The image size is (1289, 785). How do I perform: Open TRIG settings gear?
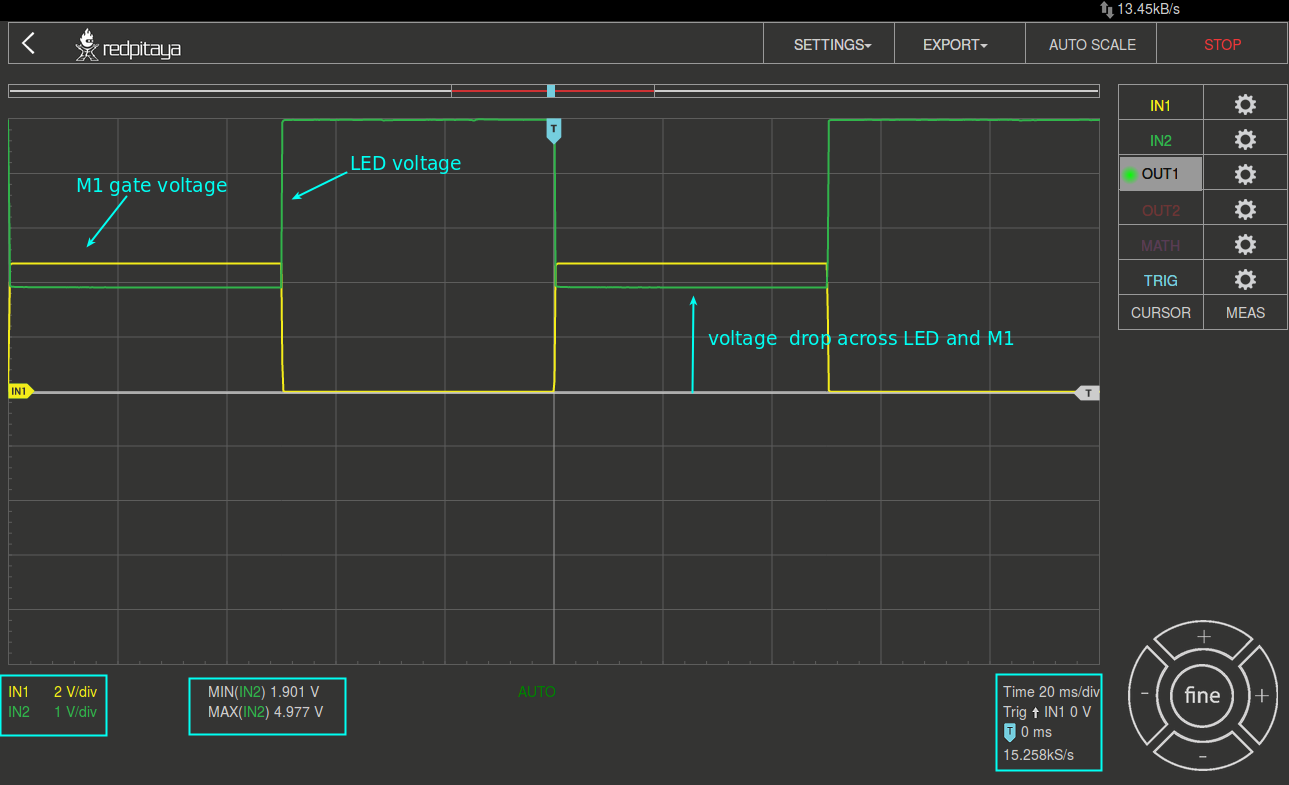click(x=1245, y=280)
